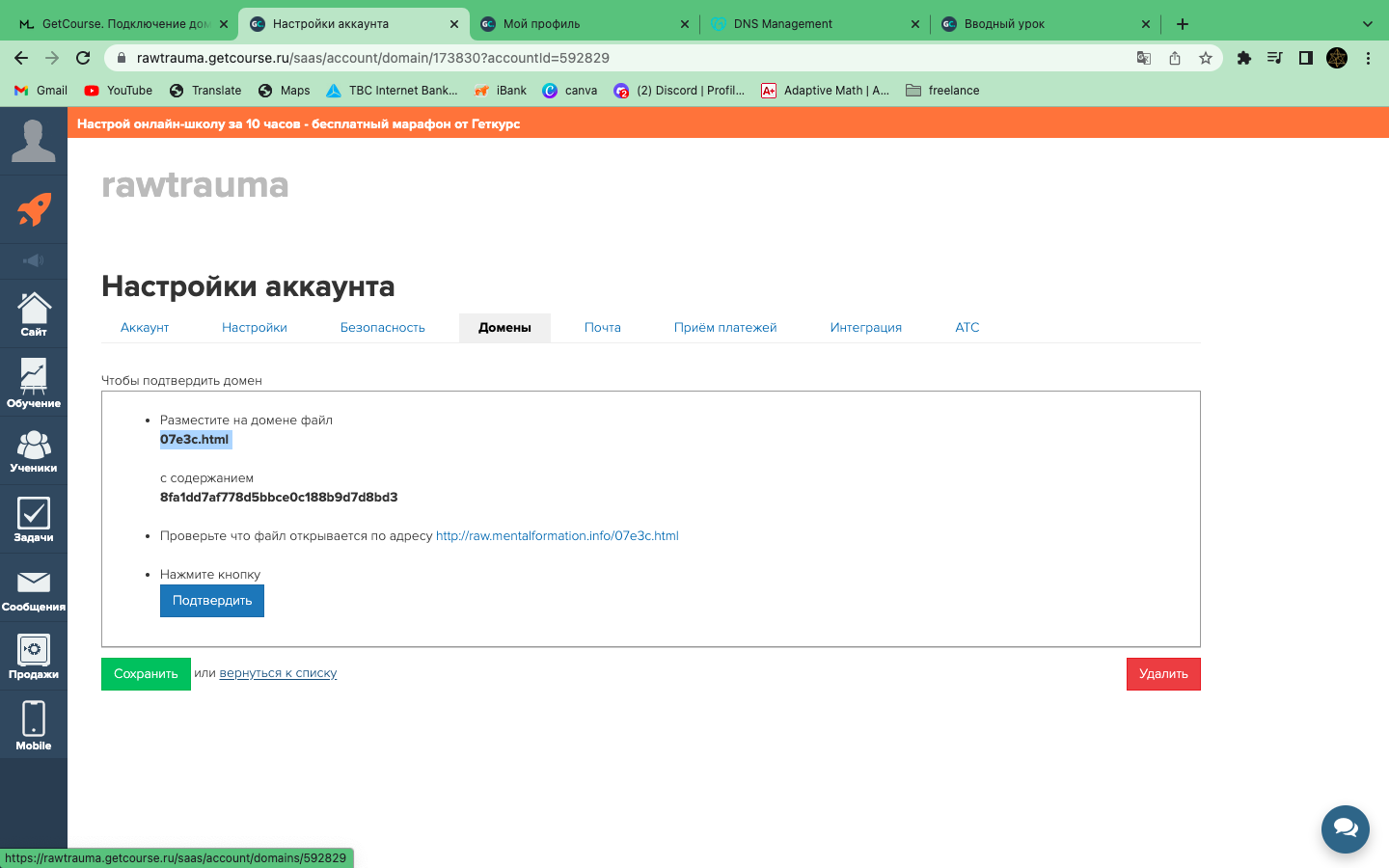The height and width of the screenshot is (868, 1389).
Task: Open the Обучение sidebar section
Action: coord(34,383)
